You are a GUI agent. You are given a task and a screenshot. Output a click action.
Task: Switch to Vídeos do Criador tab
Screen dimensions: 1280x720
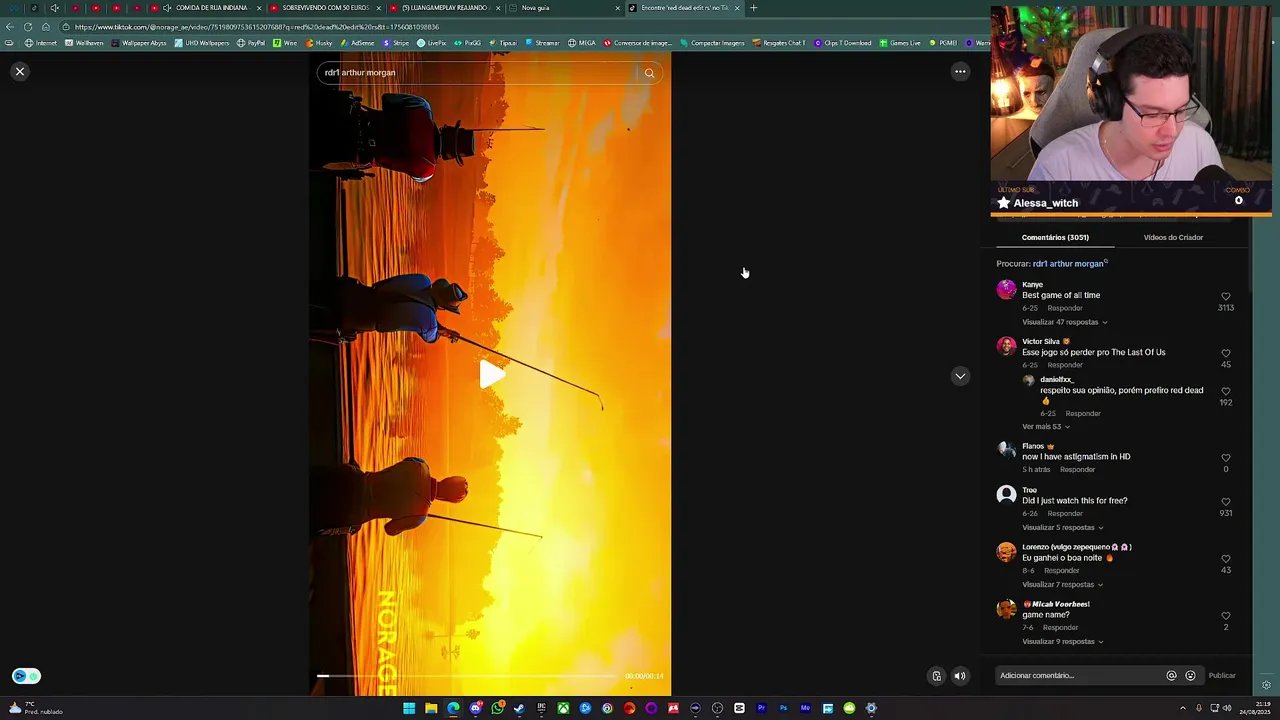(1173, 237)
